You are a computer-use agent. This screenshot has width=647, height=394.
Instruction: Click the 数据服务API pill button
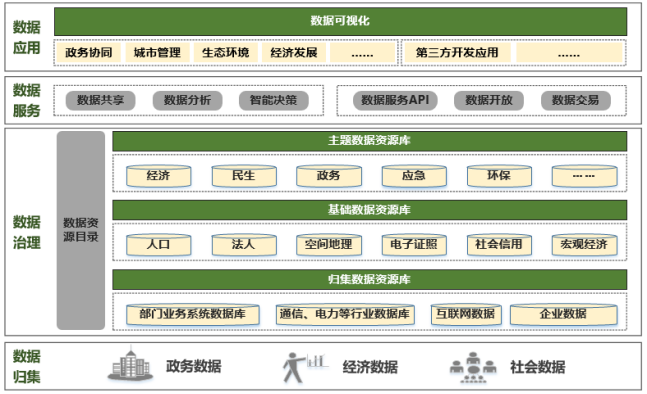[x=395, y=101]
